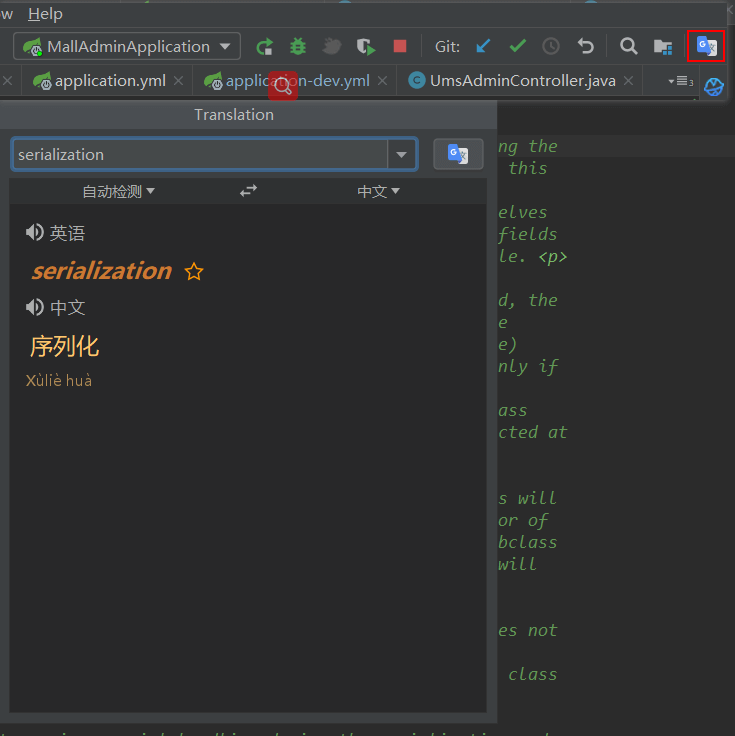The image size is (735, 736).
Task: Play English pronunciation speaker icon
Action: pyautogui.click(x=35, y=232)
